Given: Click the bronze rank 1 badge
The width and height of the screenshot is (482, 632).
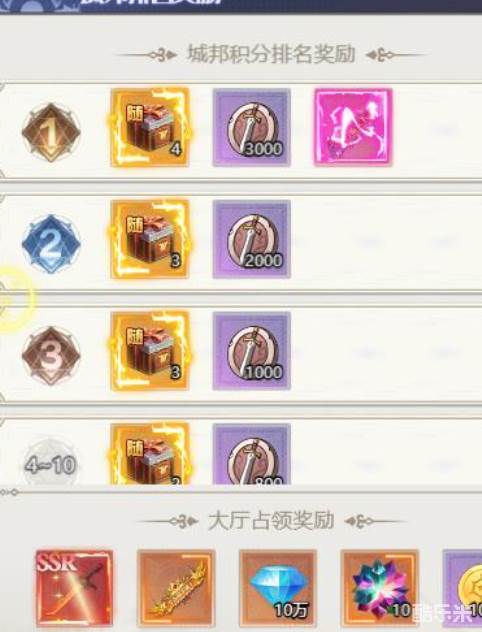Looking at the screenshot, I should tap(51, 132).
